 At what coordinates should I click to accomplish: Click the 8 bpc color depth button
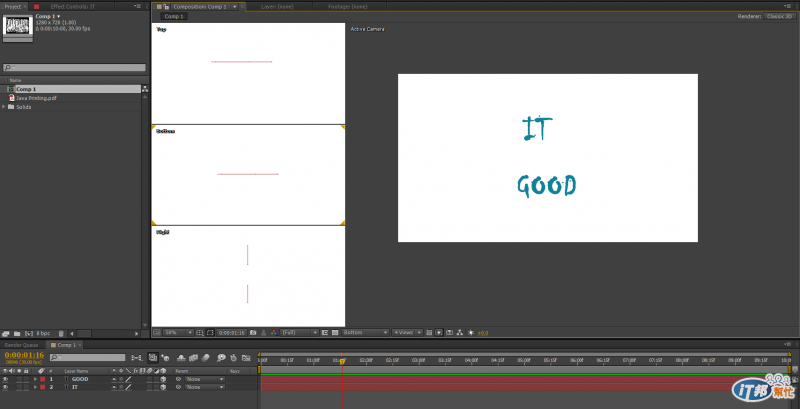tap(43, 334)
